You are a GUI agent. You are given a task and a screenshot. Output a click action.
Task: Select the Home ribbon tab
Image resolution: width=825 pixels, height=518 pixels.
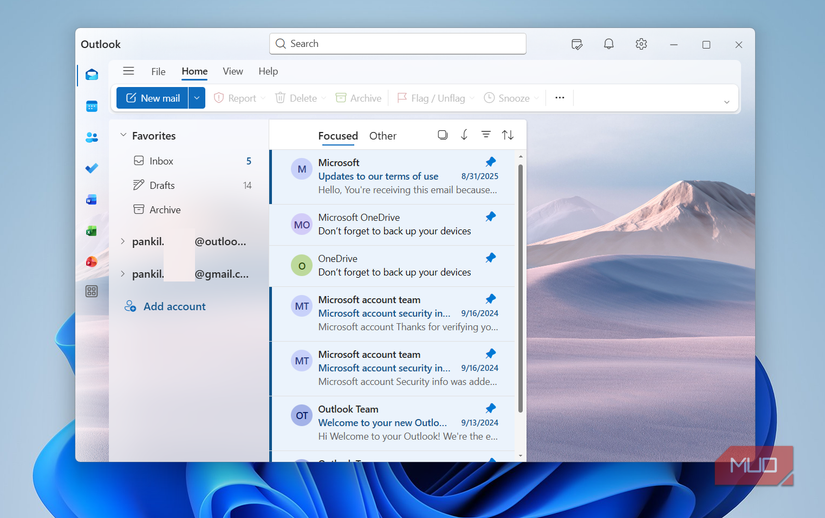tap(195, 72)
